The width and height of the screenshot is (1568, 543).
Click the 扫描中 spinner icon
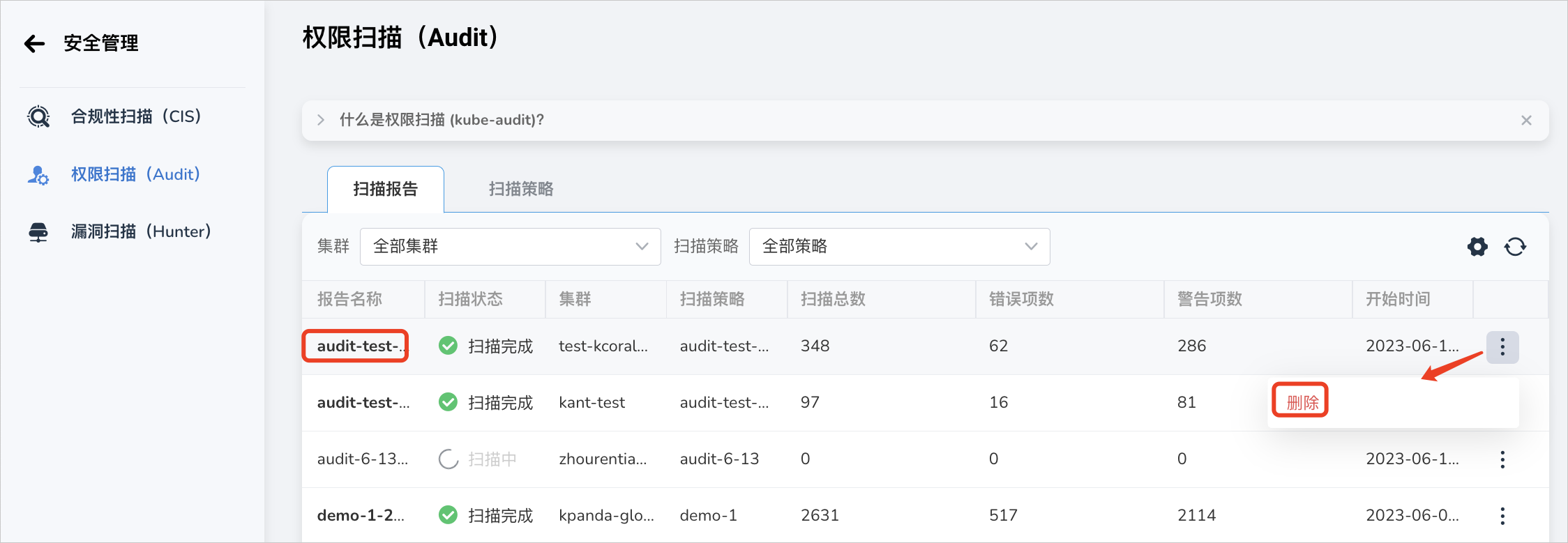[x=448, y=459]
